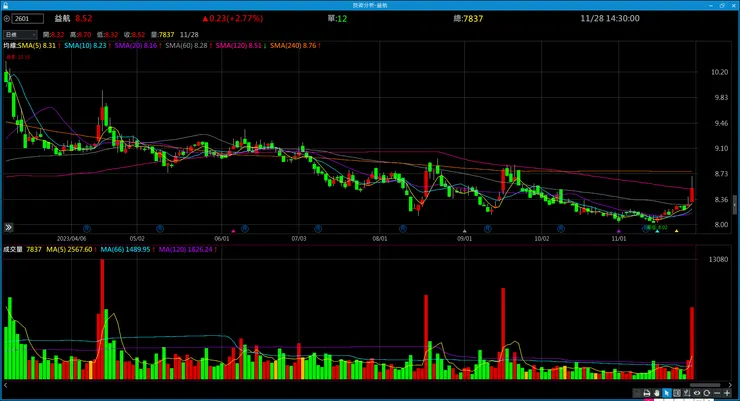Click the SMA(120) 8.51 indicator label
The width and height of the screenshot is (740, 401).
point(239,45)
